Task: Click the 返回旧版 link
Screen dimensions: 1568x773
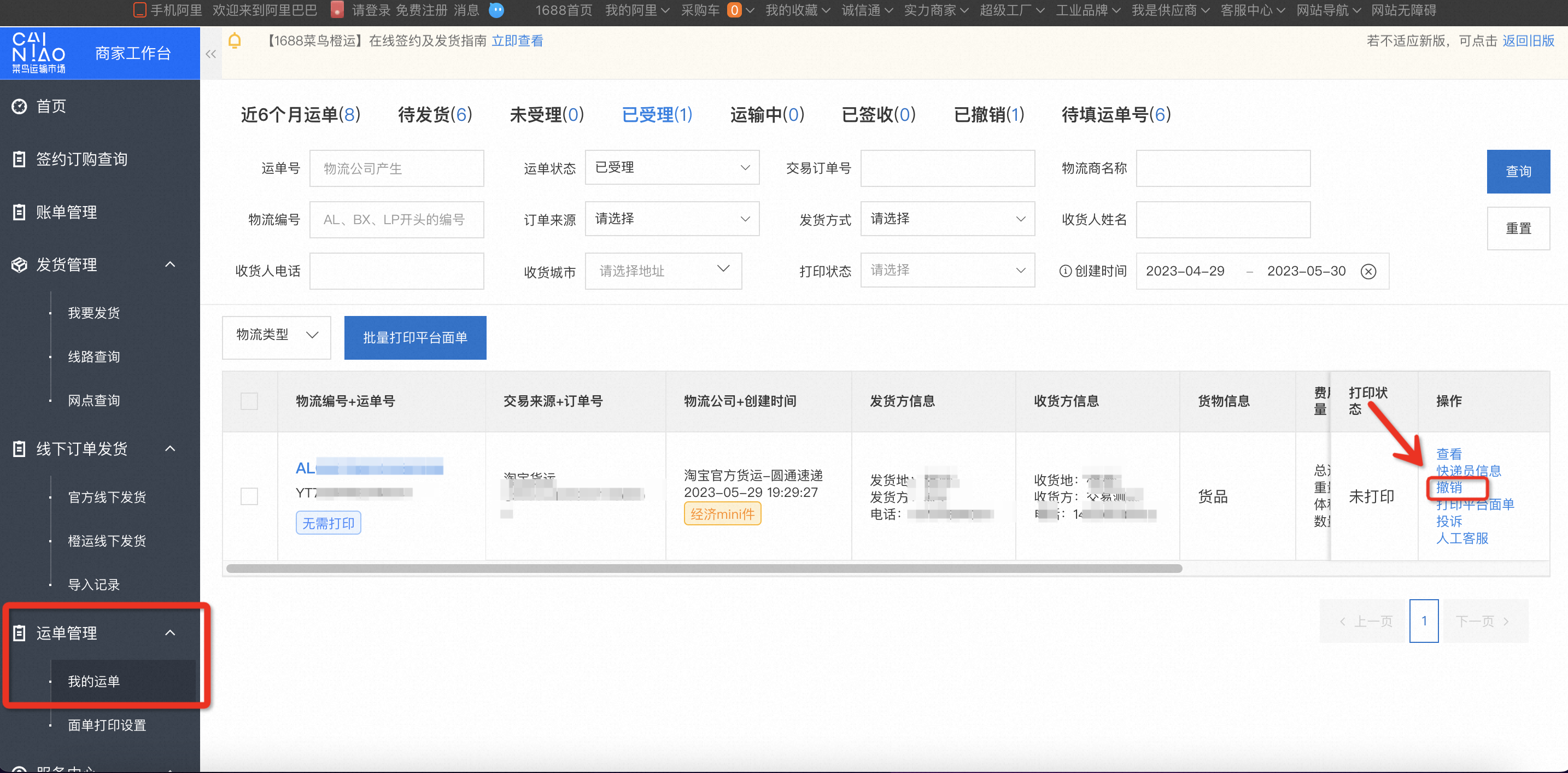Action: (x=1529, y=41)
